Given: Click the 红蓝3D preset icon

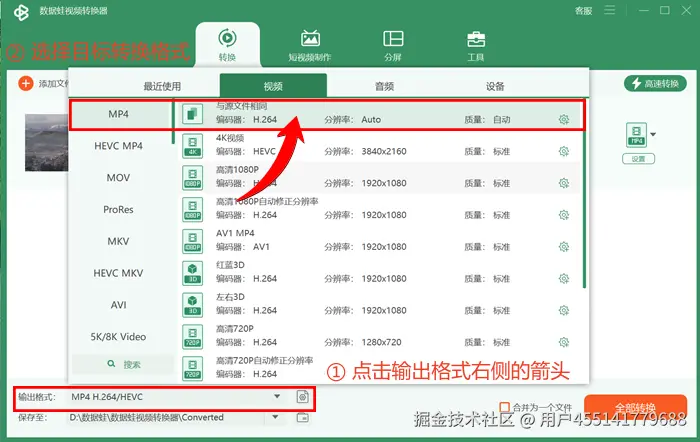Looking at the screenshot, I should coord(192,273).
